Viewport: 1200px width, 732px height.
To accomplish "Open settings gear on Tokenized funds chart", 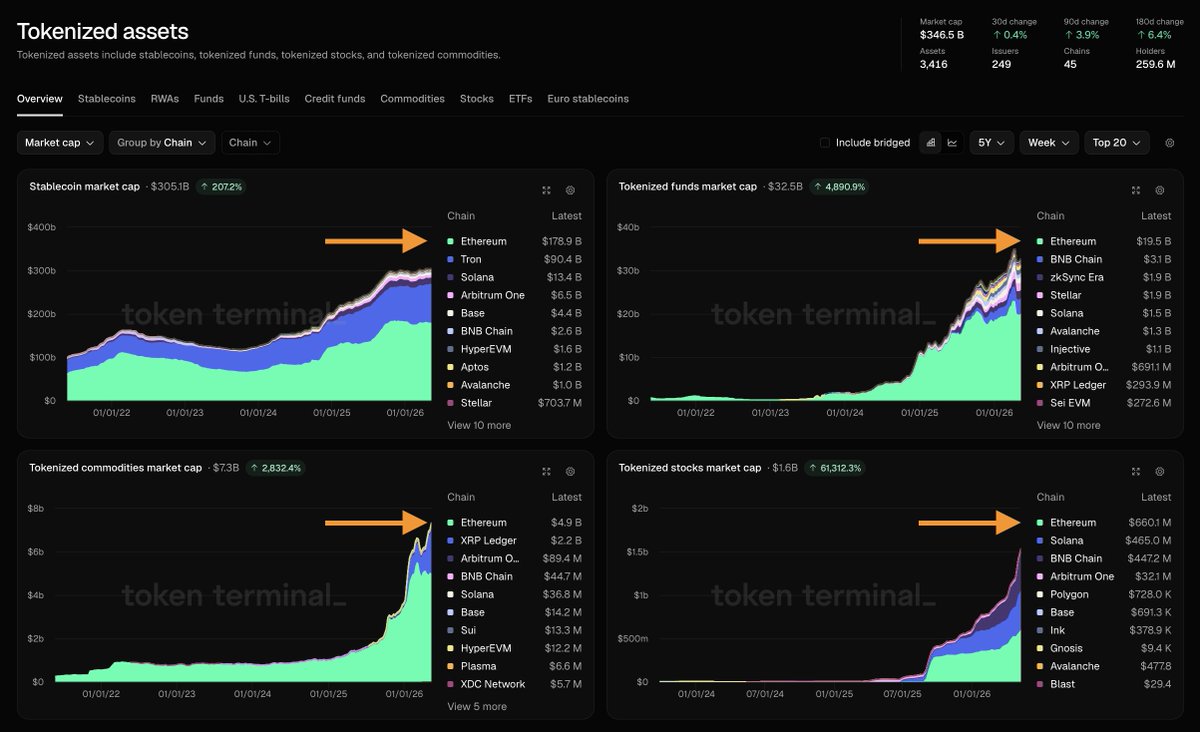I will 1160,190.
